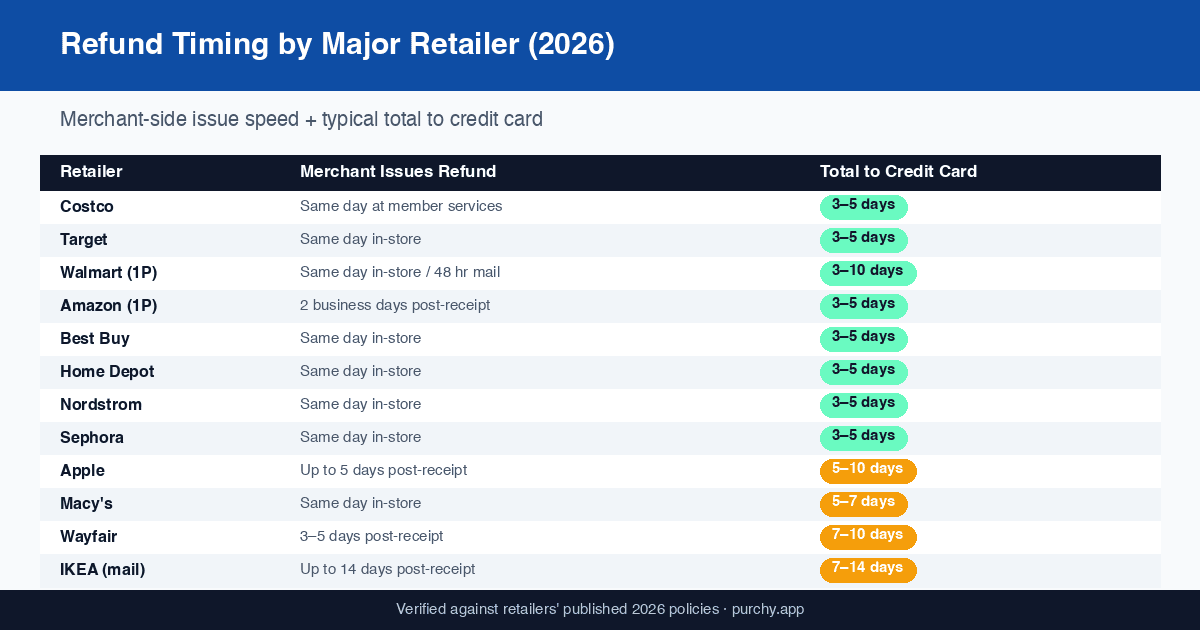Click Nordstrom's 'Same day in-store' cell
The image size is (1200, 630).
point(361,404)
